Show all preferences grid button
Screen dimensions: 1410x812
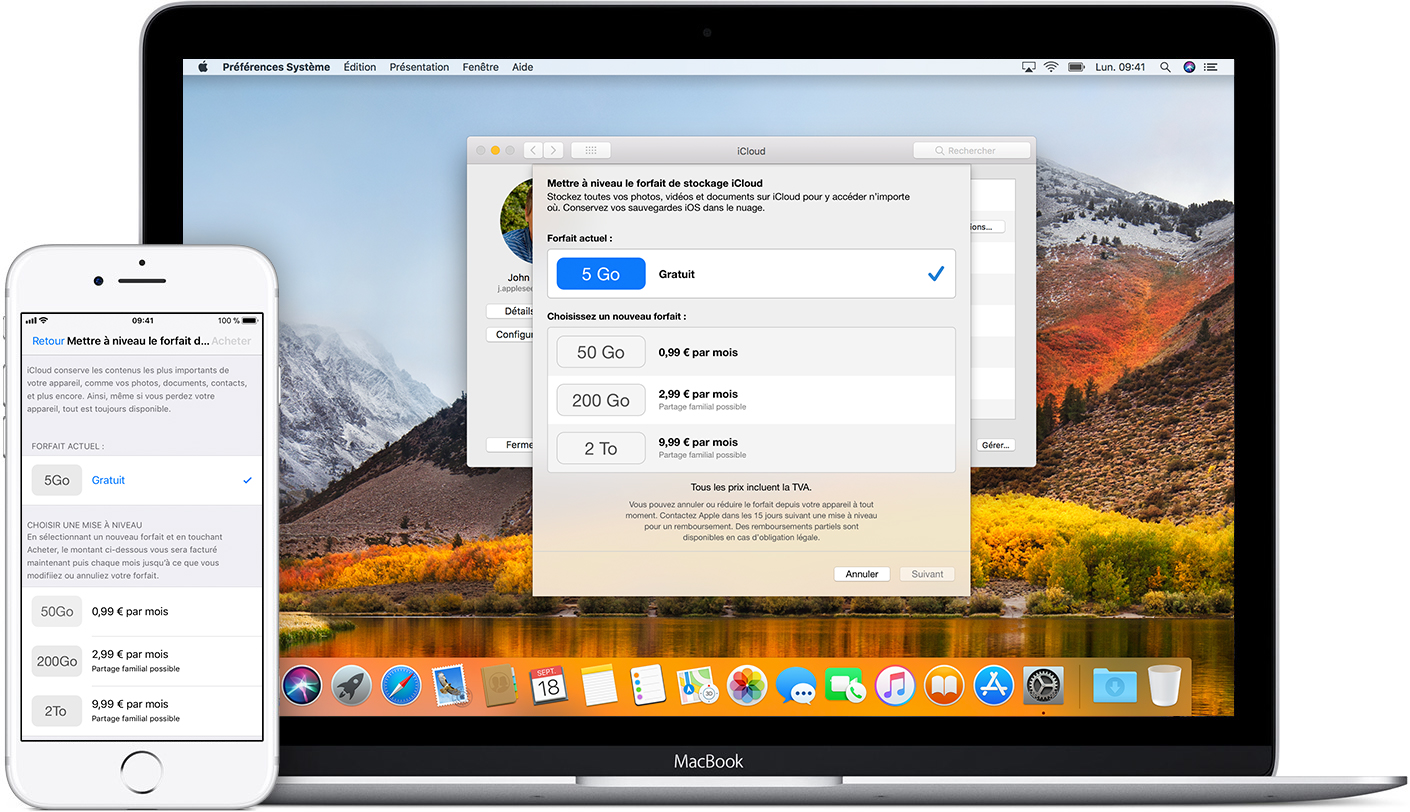(591, 150)
